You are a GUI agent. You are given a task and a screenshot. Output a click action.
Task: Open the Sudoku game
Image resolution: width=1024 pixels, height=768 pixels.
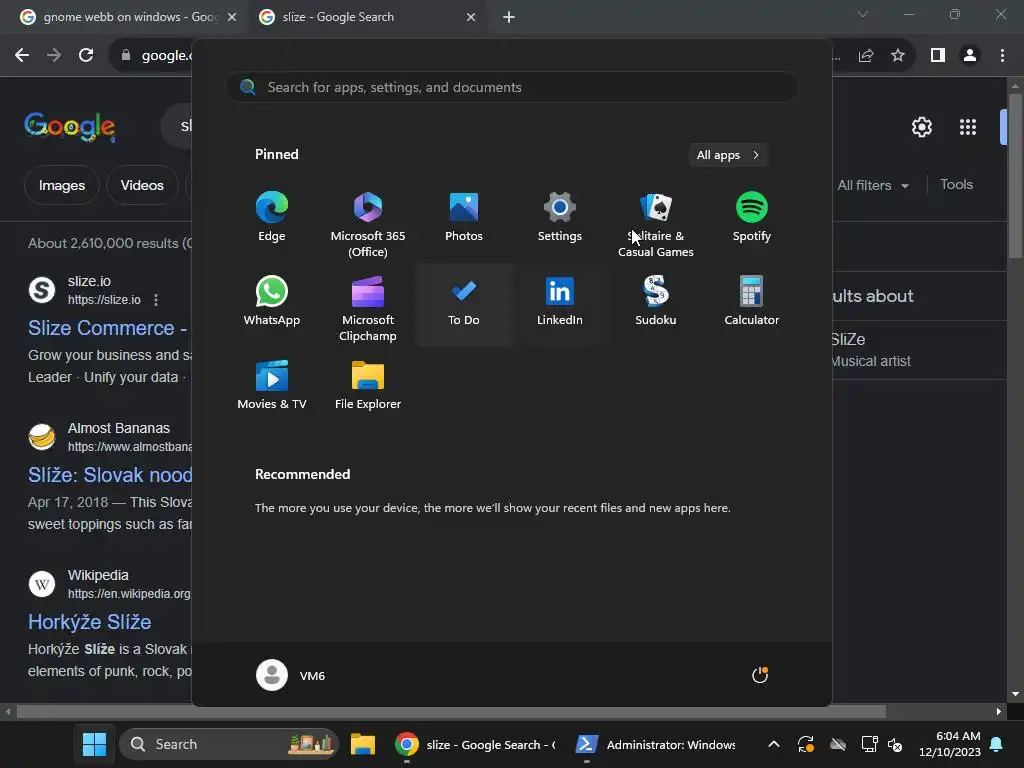[656, 301]
